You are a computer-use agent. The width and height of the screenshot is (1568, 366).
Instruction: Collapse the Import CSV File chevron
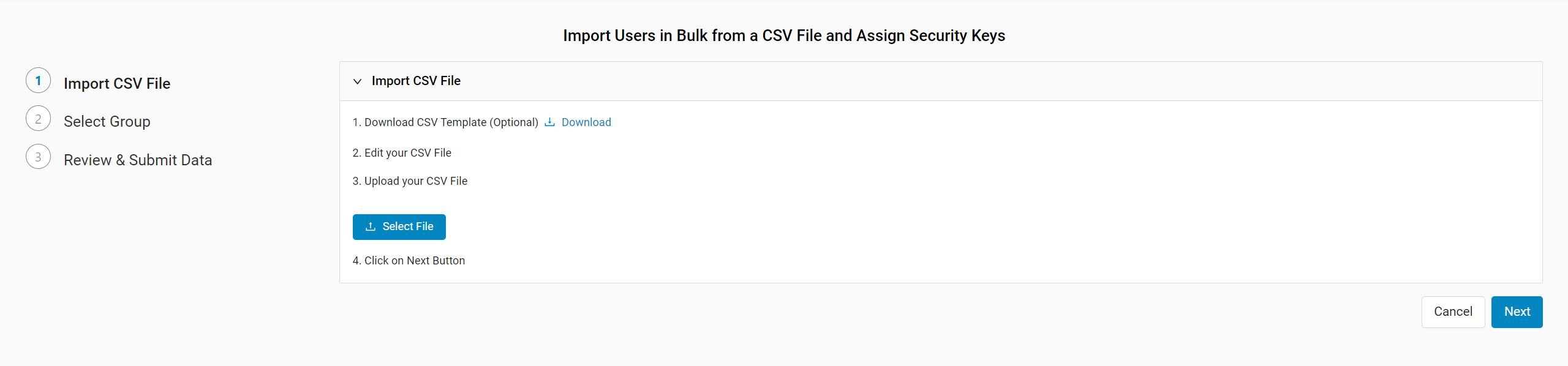pyautogui.click(x=357, y=81)
